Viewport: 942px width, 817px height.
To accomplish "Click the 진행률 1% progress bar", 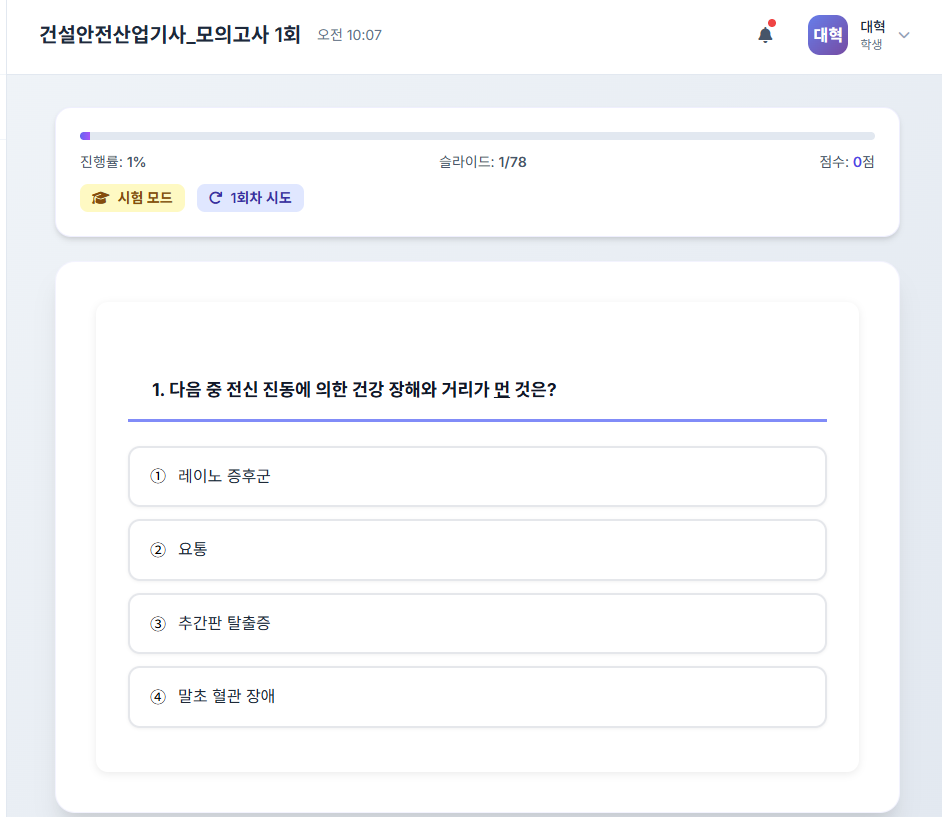I will click(x=477, y=136).
